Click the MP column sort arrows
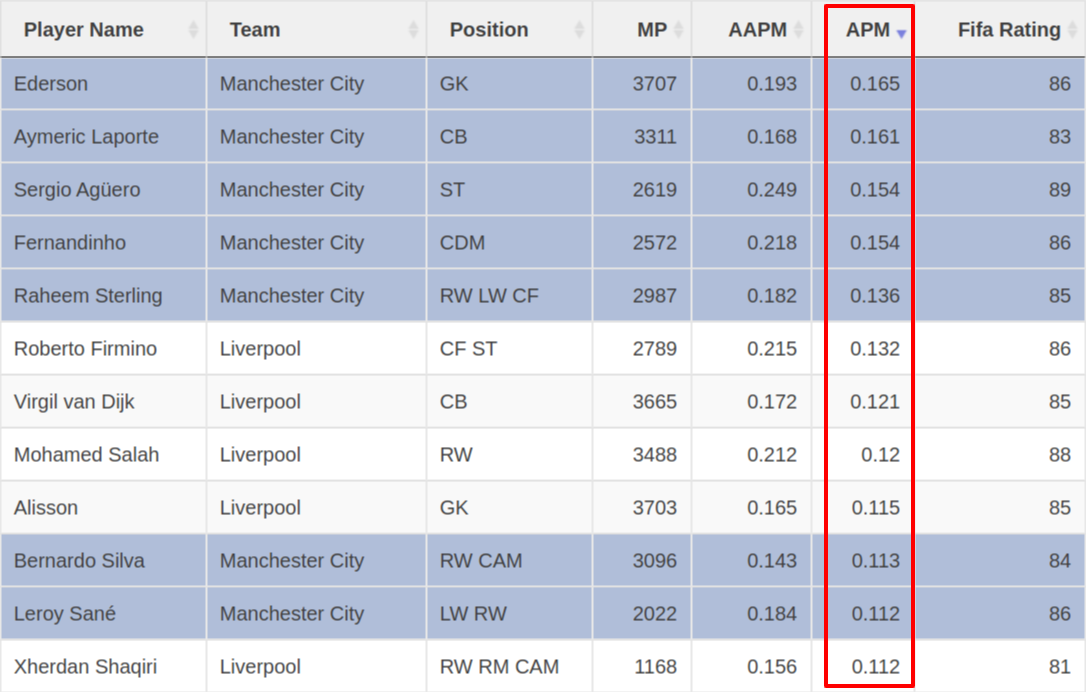The width and height of the screenshot is (1086, 692). 679,30
